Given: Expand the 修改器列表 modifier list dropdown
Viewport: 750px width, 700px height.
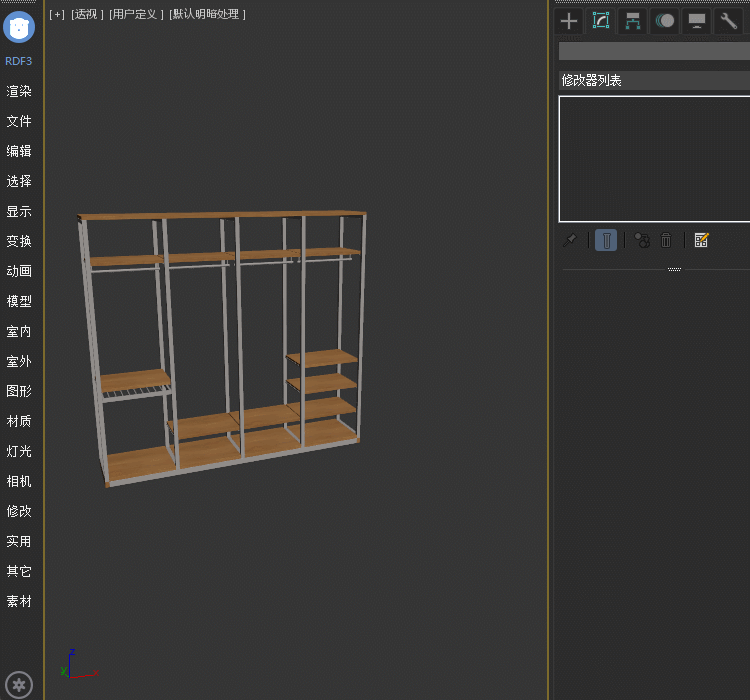Looking at the screenshot, I should [653, 80].
